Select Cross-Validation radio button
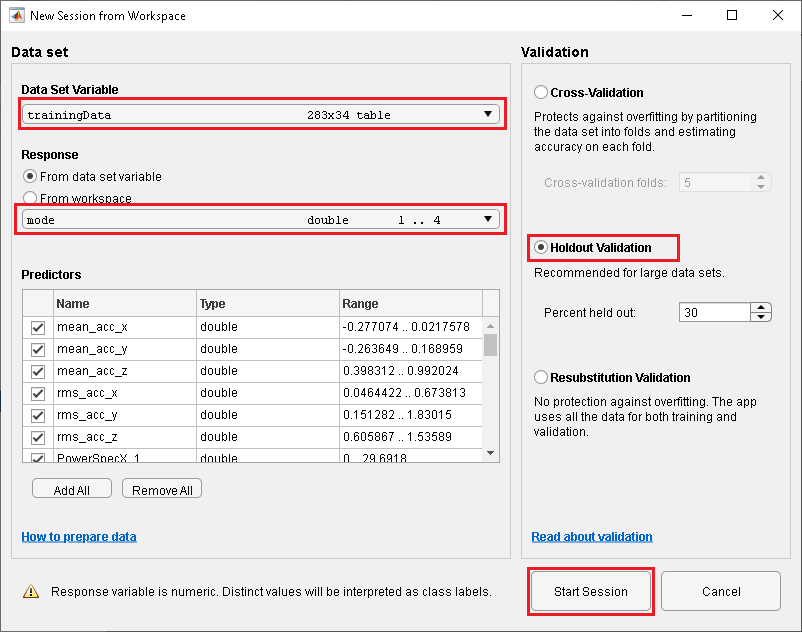Image resolution: width=802 pixels, height=632 pixels. pos(541,93)
